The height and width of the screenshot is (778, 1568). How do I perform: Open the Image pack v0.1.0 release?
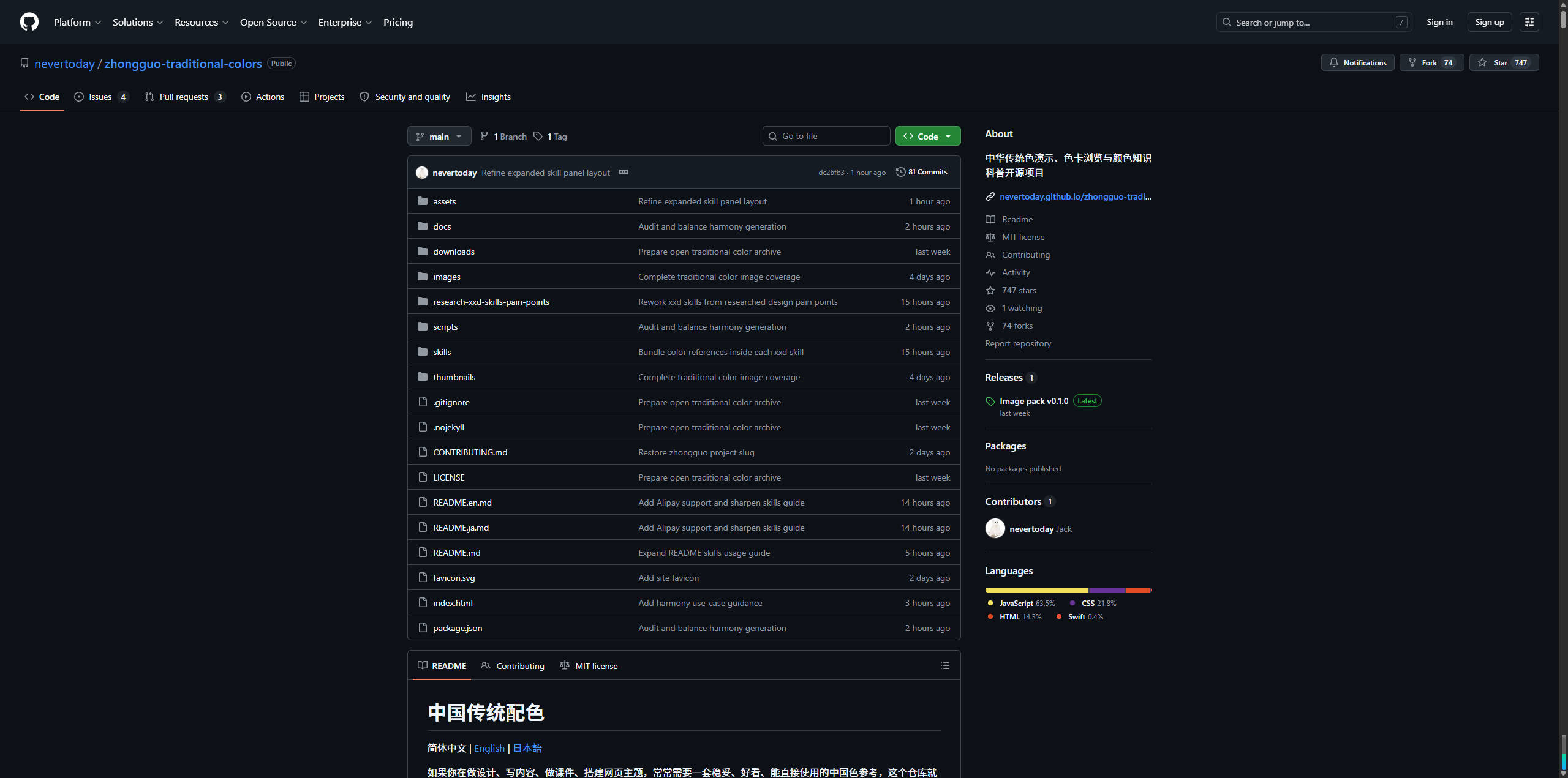pyautogui.click(x=1033, y=401)
